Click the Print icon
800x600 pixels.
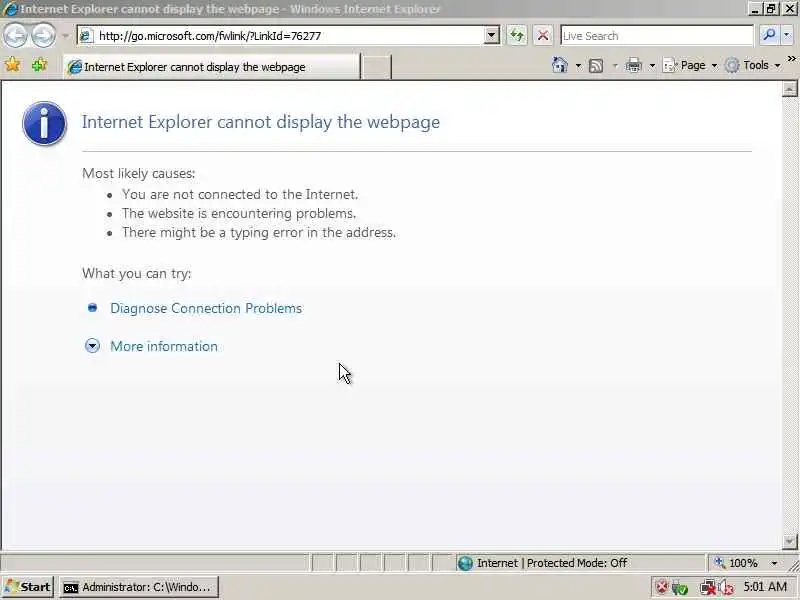[633, 65]
